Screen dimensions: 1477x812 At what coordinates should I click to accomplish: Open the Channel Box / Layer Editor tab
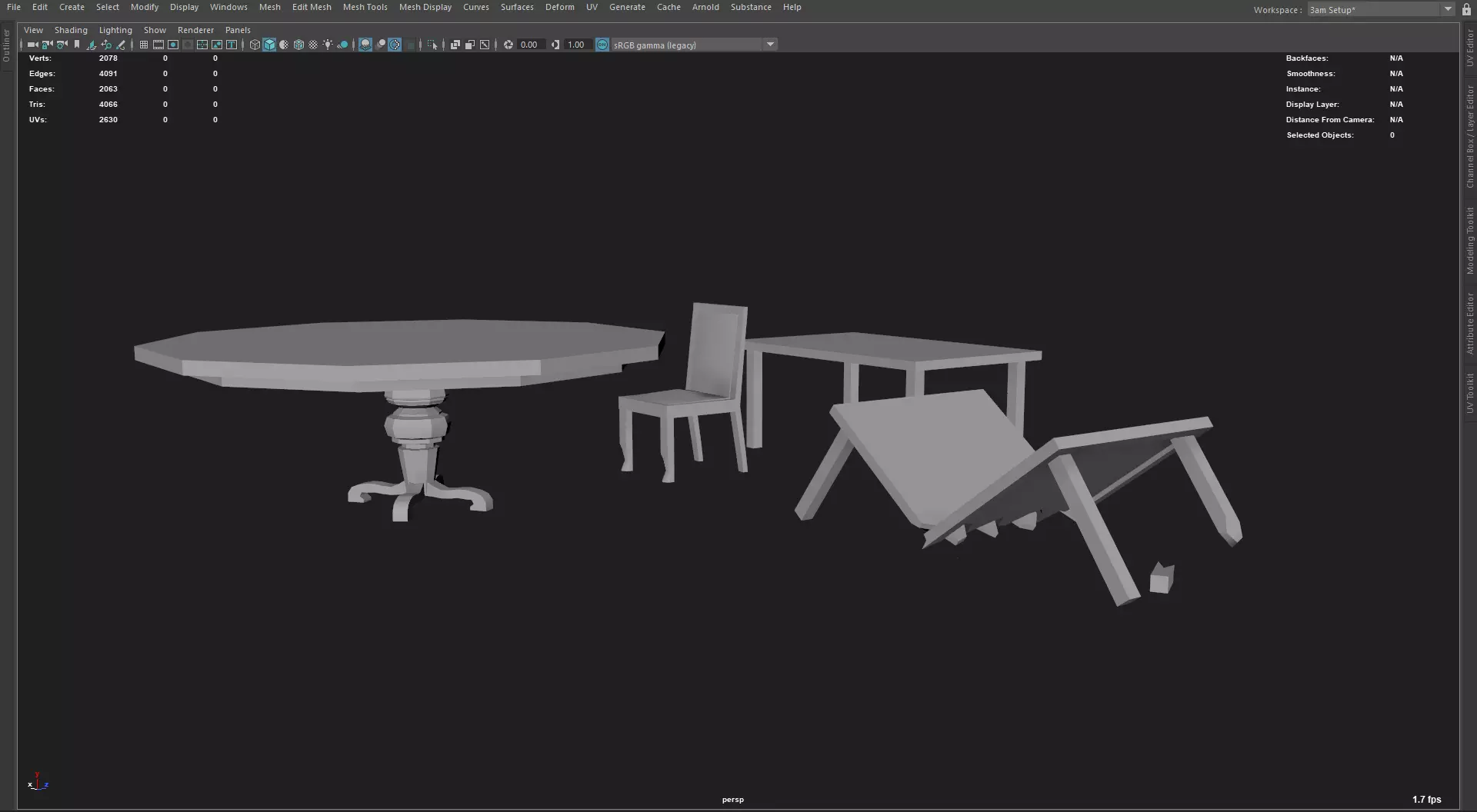coord(1469,136)
